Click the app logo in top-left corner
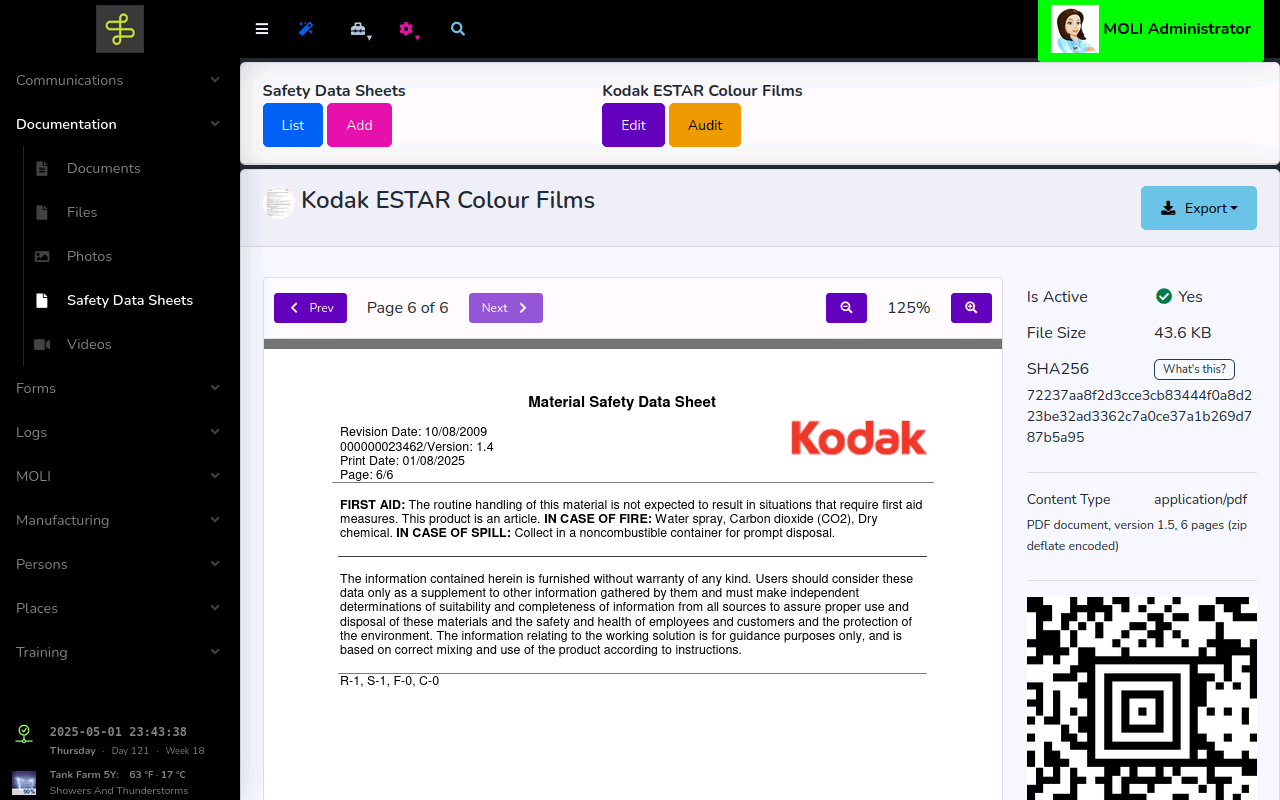Viewport: 1280px width, 800px height. click(120, 29)
